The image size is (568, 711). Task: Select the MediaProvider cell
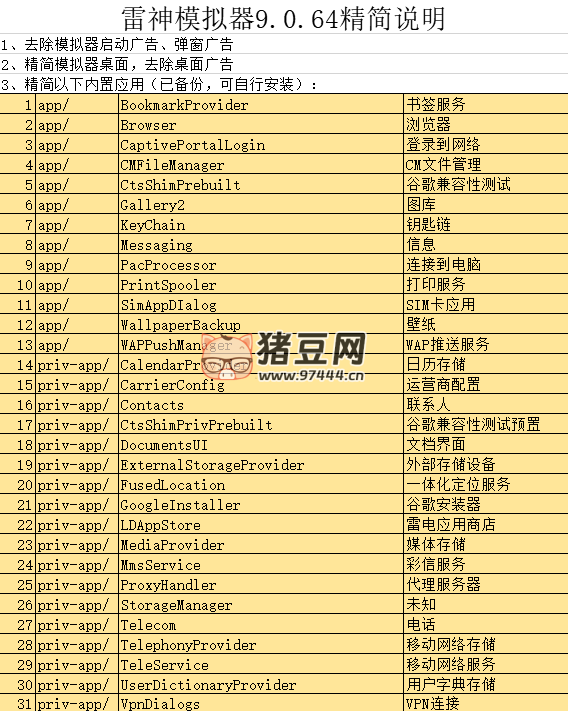click(x=261, y=544)
